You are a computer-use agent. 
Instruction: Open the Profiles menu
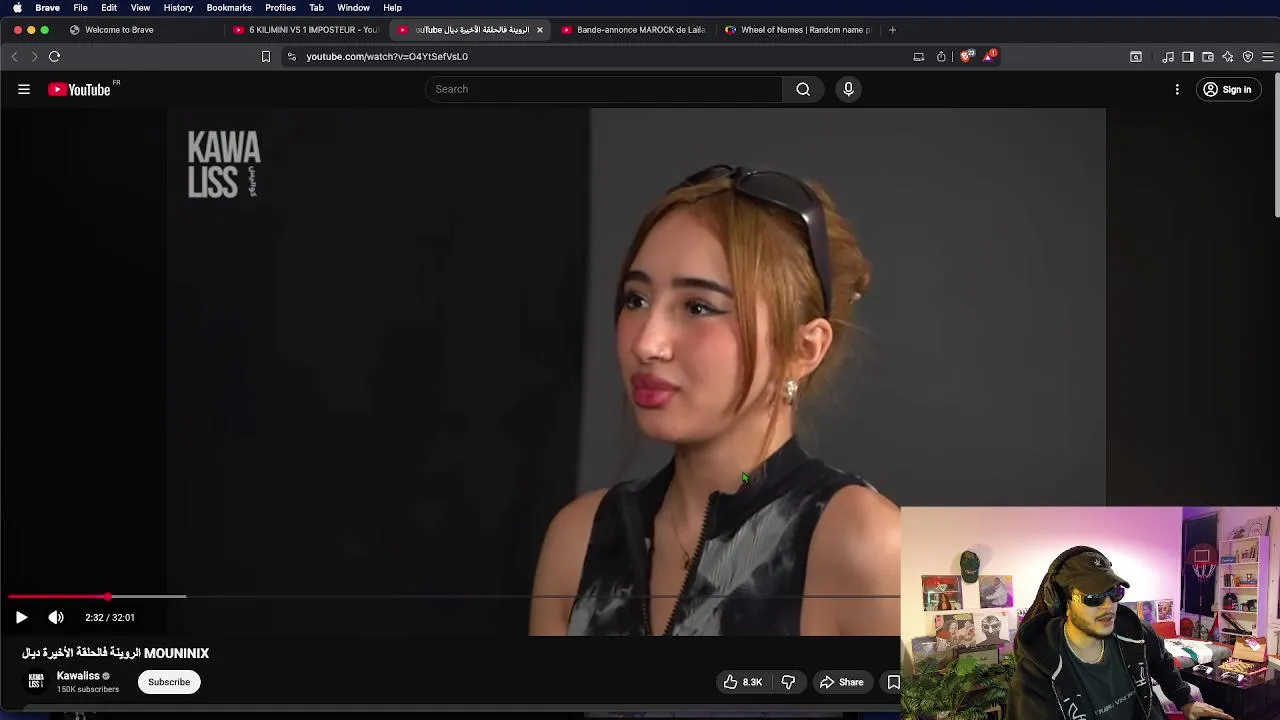pyautogui.click(x=280, y=8)
